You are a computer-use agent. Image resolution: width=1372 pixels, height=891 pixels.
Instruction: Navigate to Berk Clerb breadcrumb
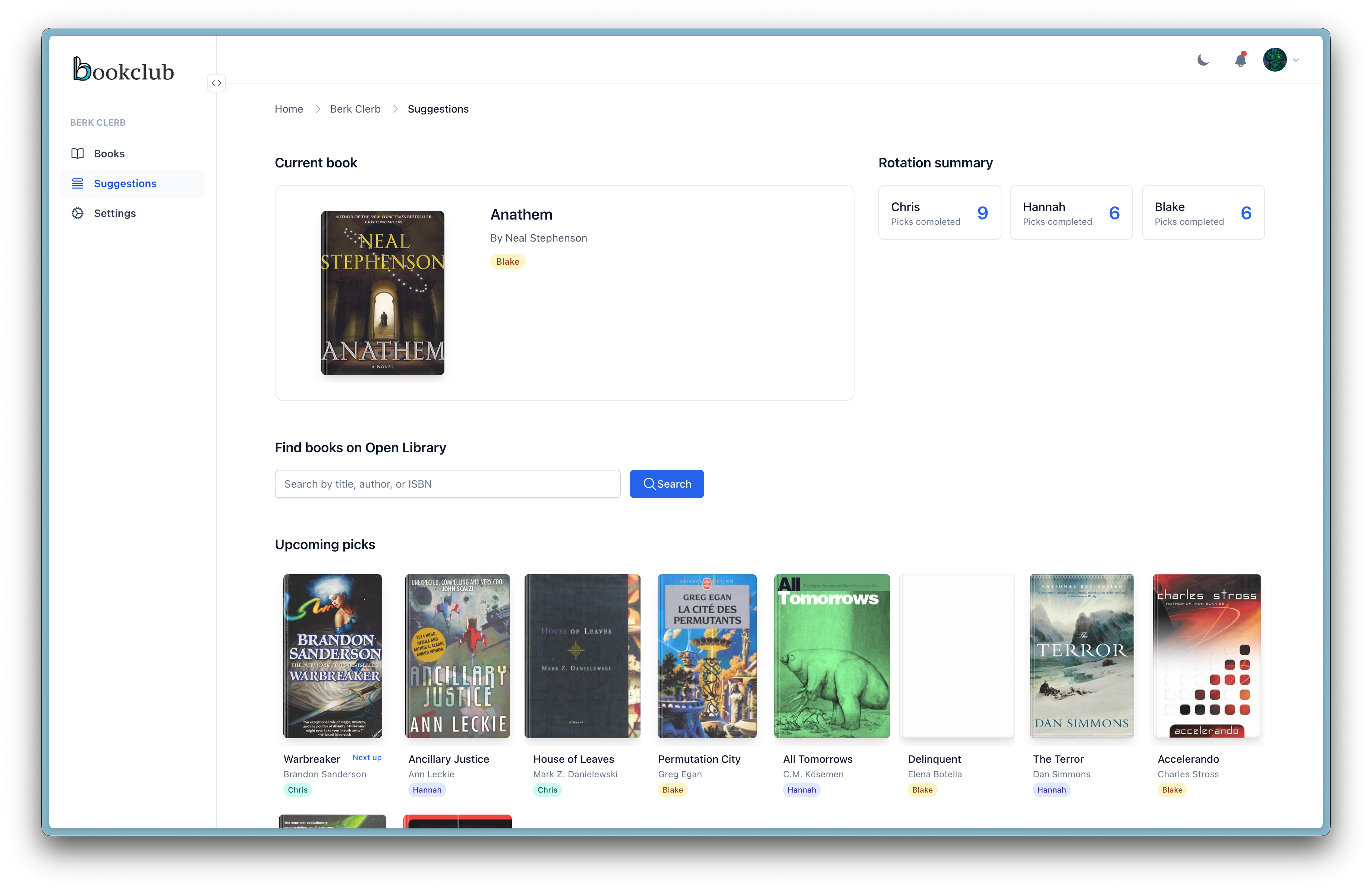[x=355, y=109]
